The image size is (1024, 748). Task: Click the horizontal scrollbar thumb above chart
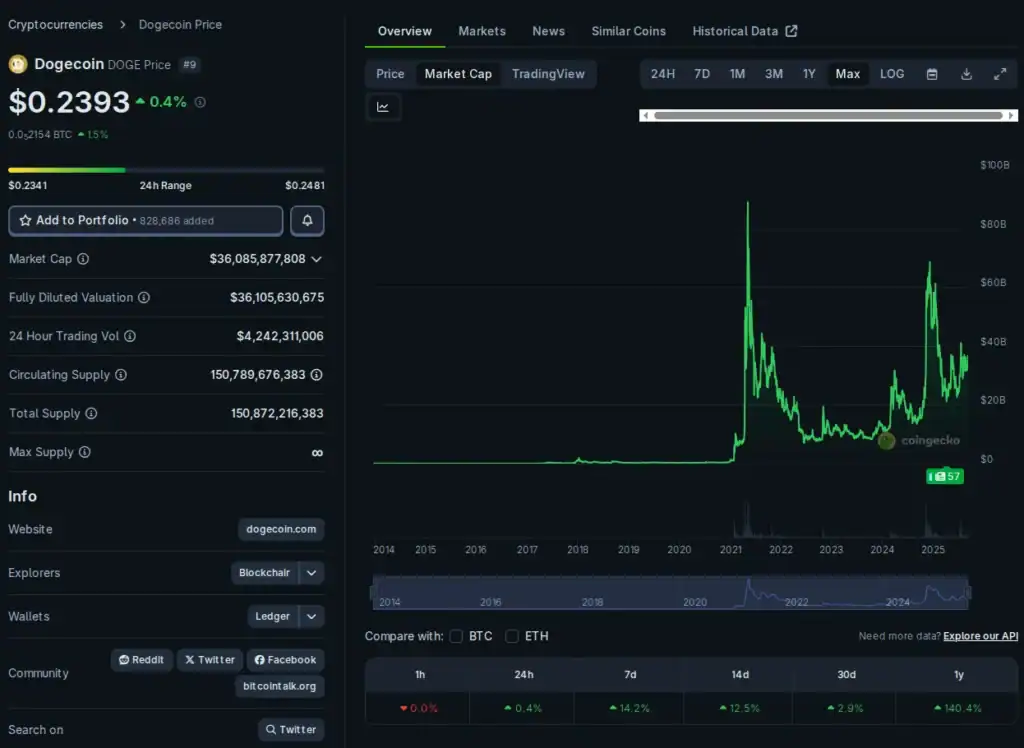[828, 116]
